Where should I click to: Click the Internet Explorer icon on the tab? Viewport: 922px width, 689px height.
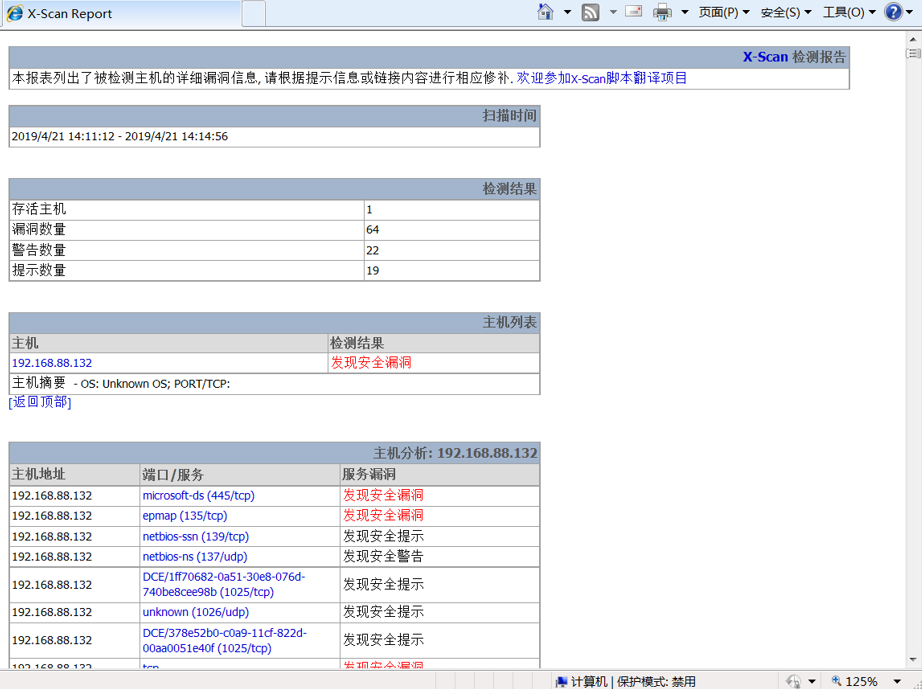pyautogui.click(x=15, y=14)
